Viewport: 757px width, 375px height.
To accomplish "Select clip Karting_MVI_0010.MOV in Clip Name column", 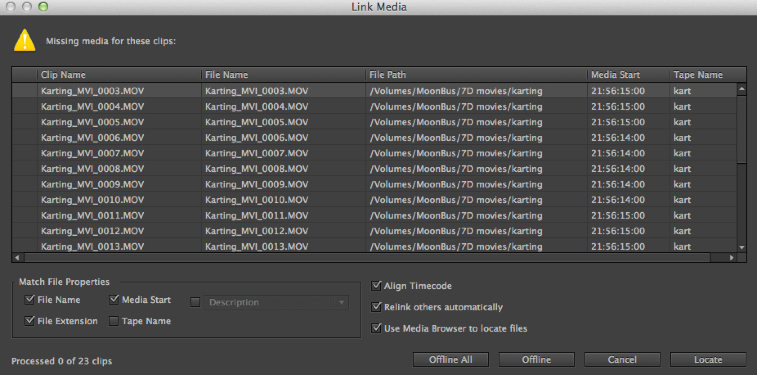I will 92,200.
